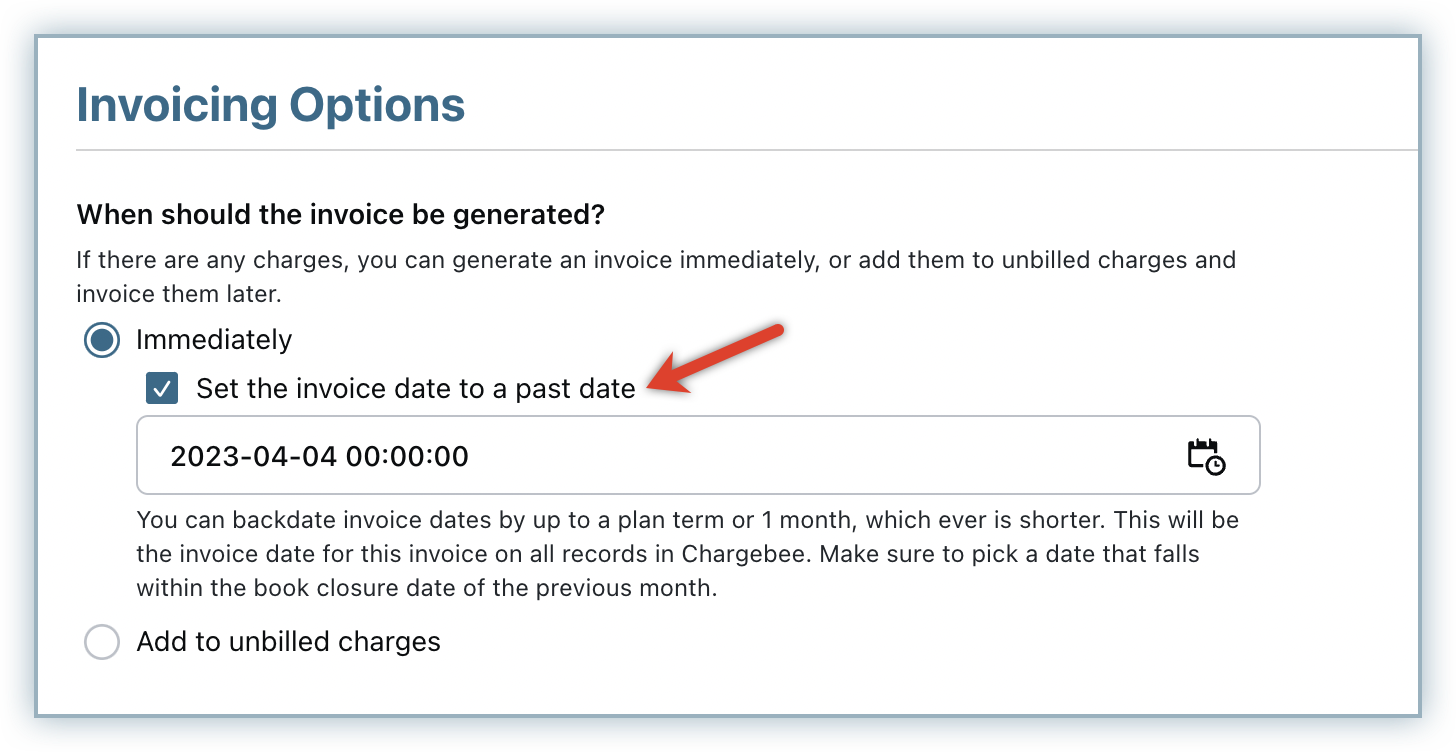Open the calendar picker icon in date field
This screenshot has height=752, width=1456.
[x=1206, y=456]
